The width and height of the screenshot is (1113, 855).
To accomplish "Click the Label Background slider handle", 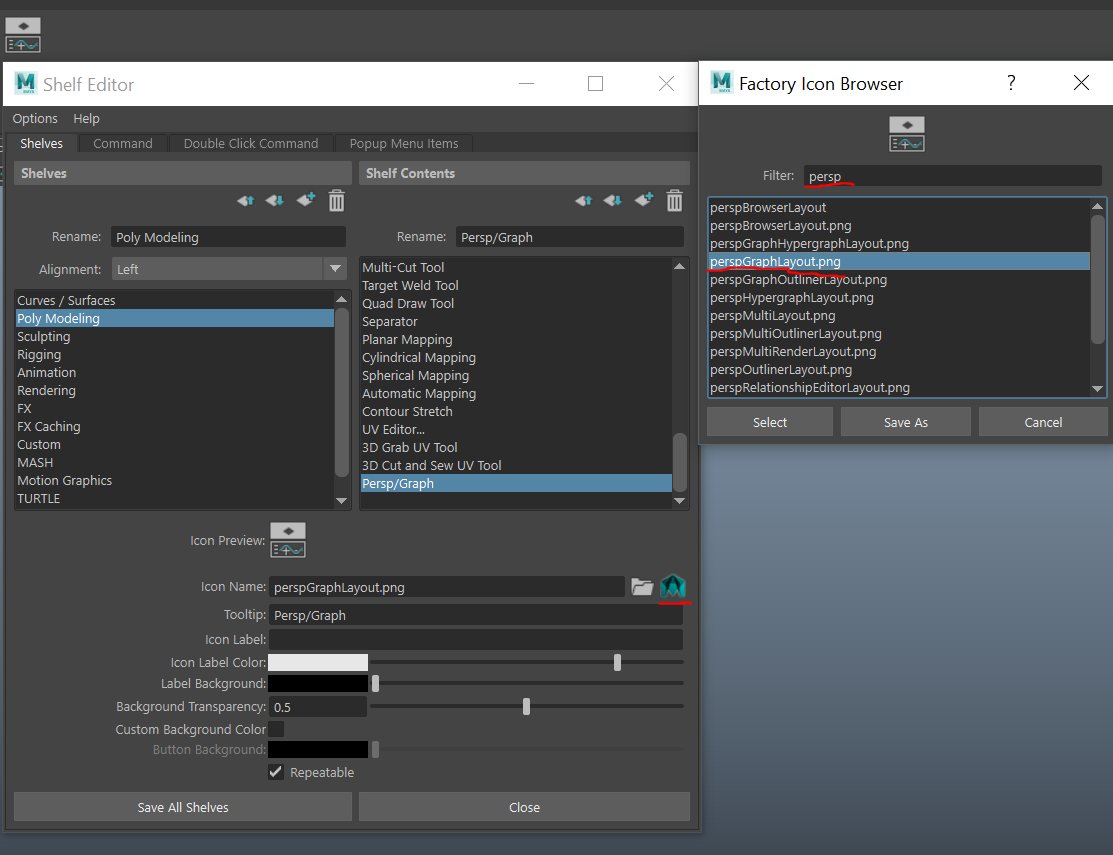I will point(375,683).
